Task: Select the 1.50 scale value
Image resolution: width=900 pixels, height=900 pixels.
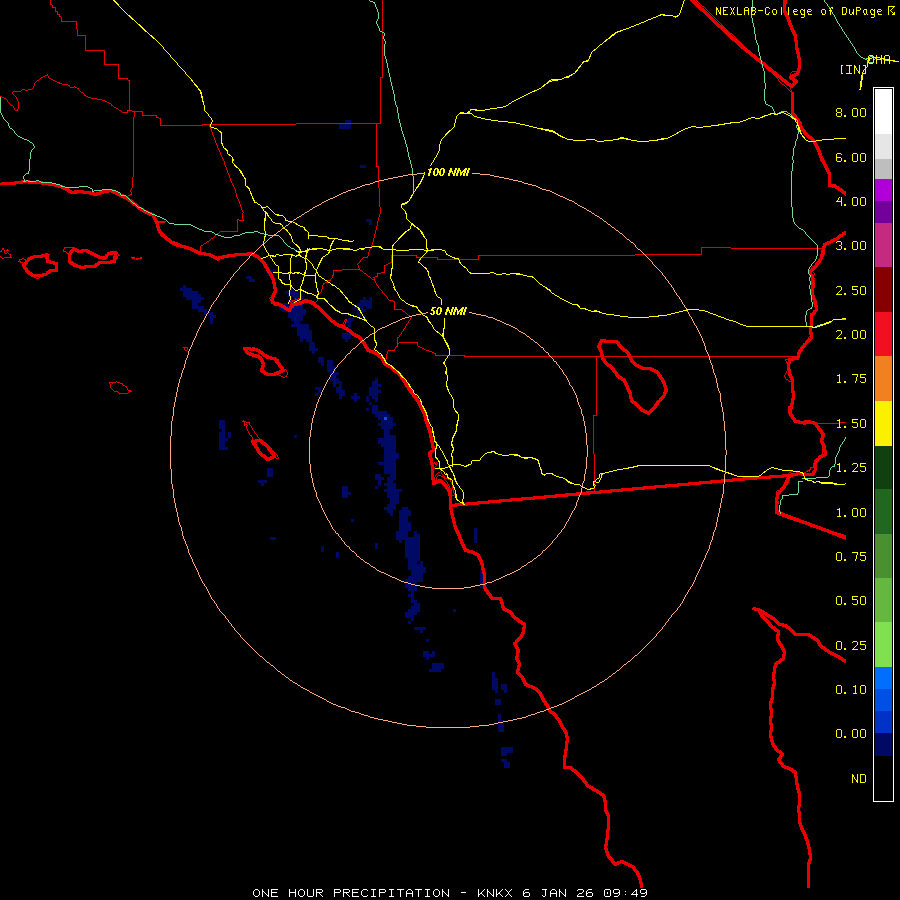Action: click(851, 424)
